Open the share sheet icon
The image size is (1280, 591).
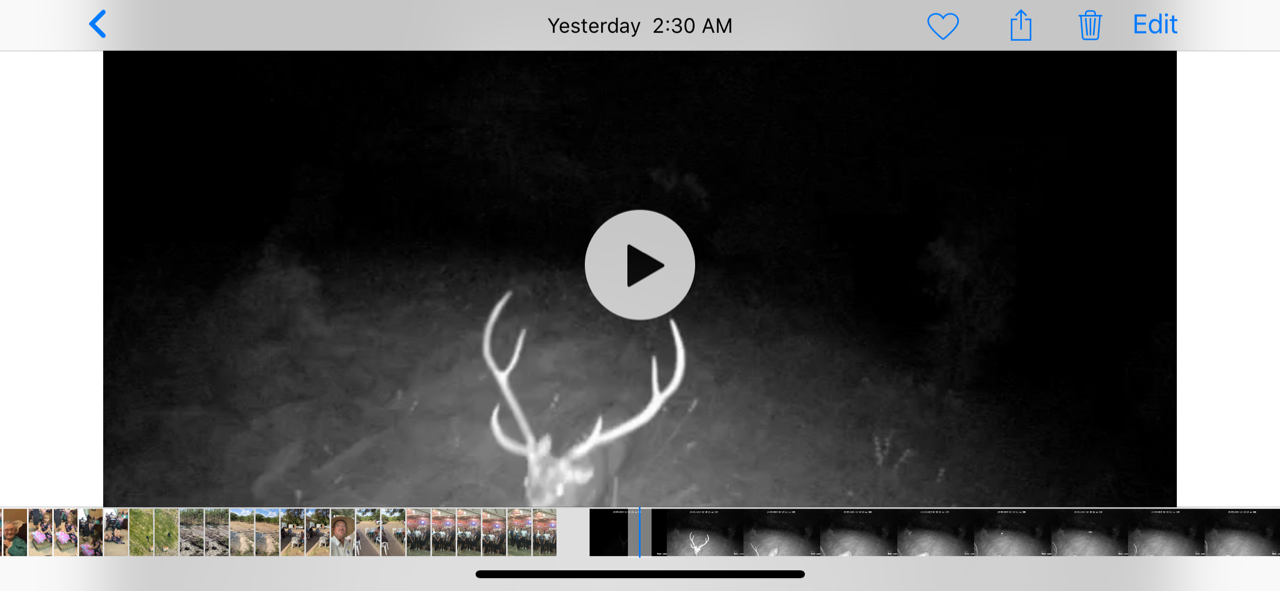pos(1020,26)
